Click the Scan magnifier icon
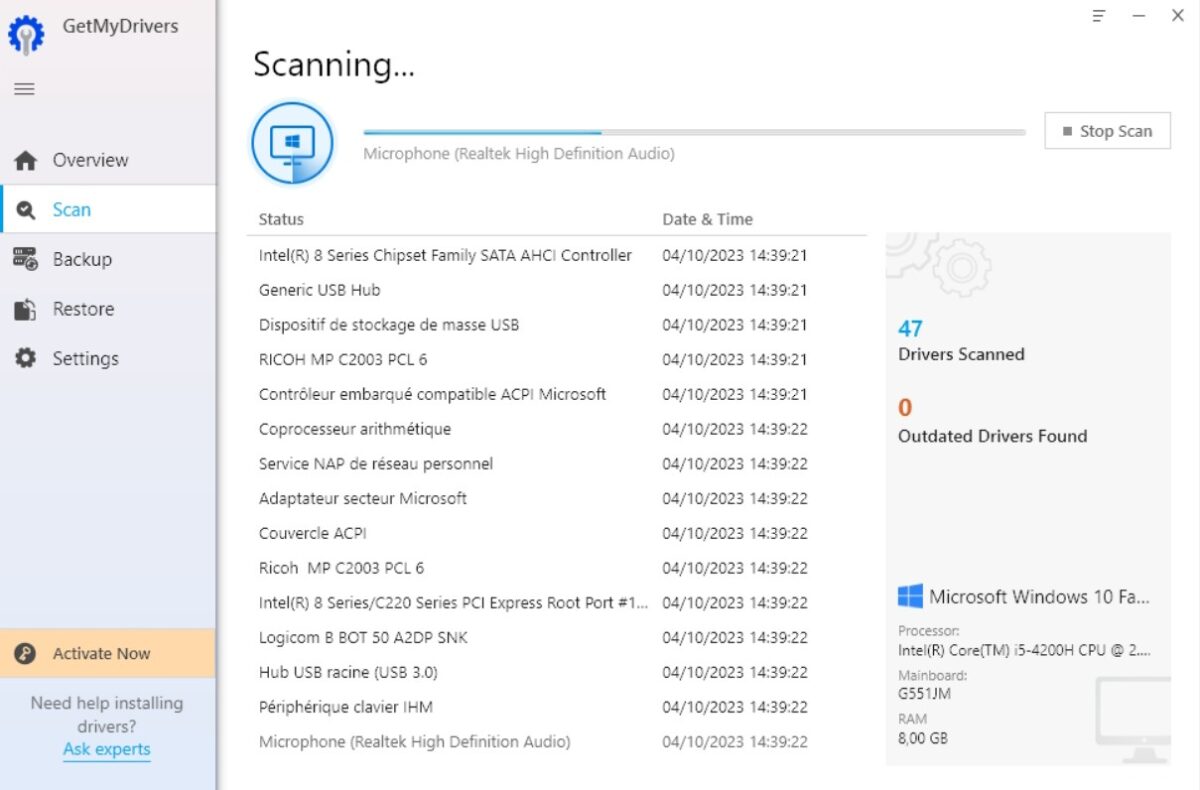 click(25, 210)
